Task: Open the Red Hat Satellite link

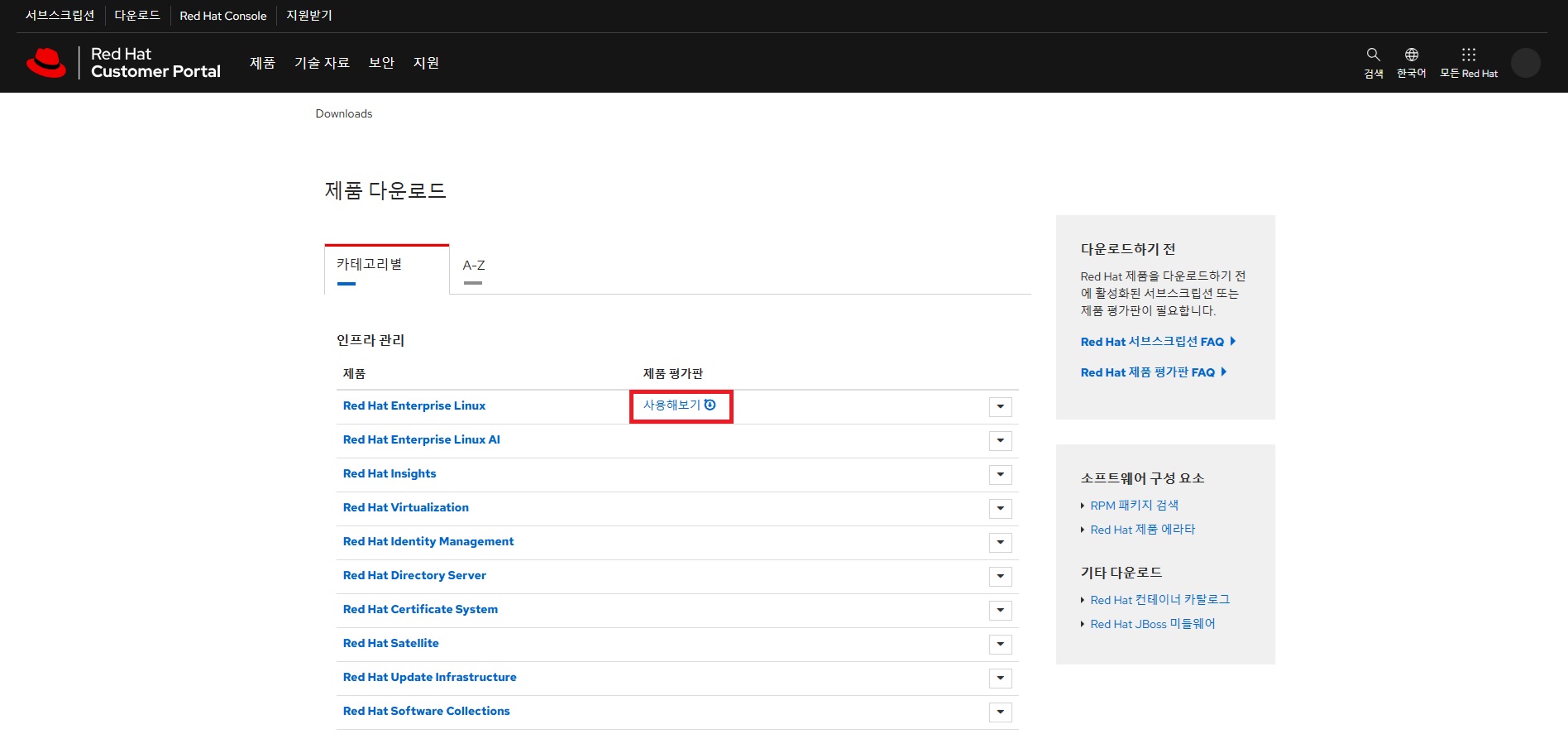Action: 391,643
